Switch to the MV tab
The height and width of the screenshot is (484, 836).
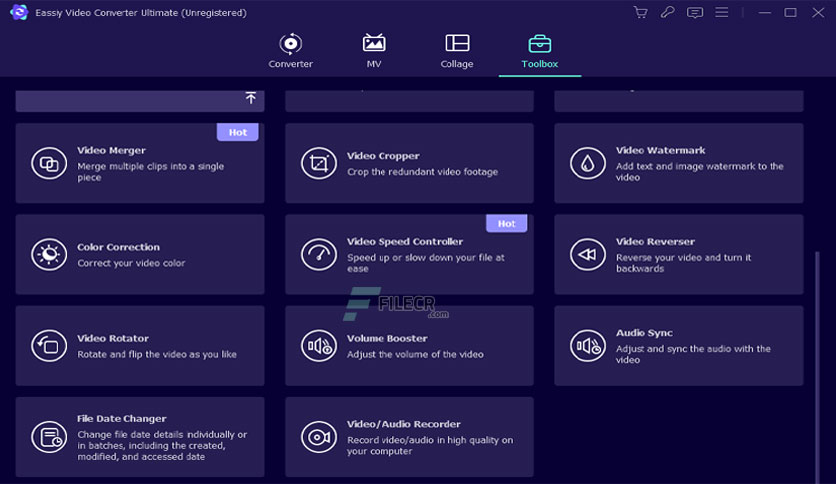(x=374, y=51)
